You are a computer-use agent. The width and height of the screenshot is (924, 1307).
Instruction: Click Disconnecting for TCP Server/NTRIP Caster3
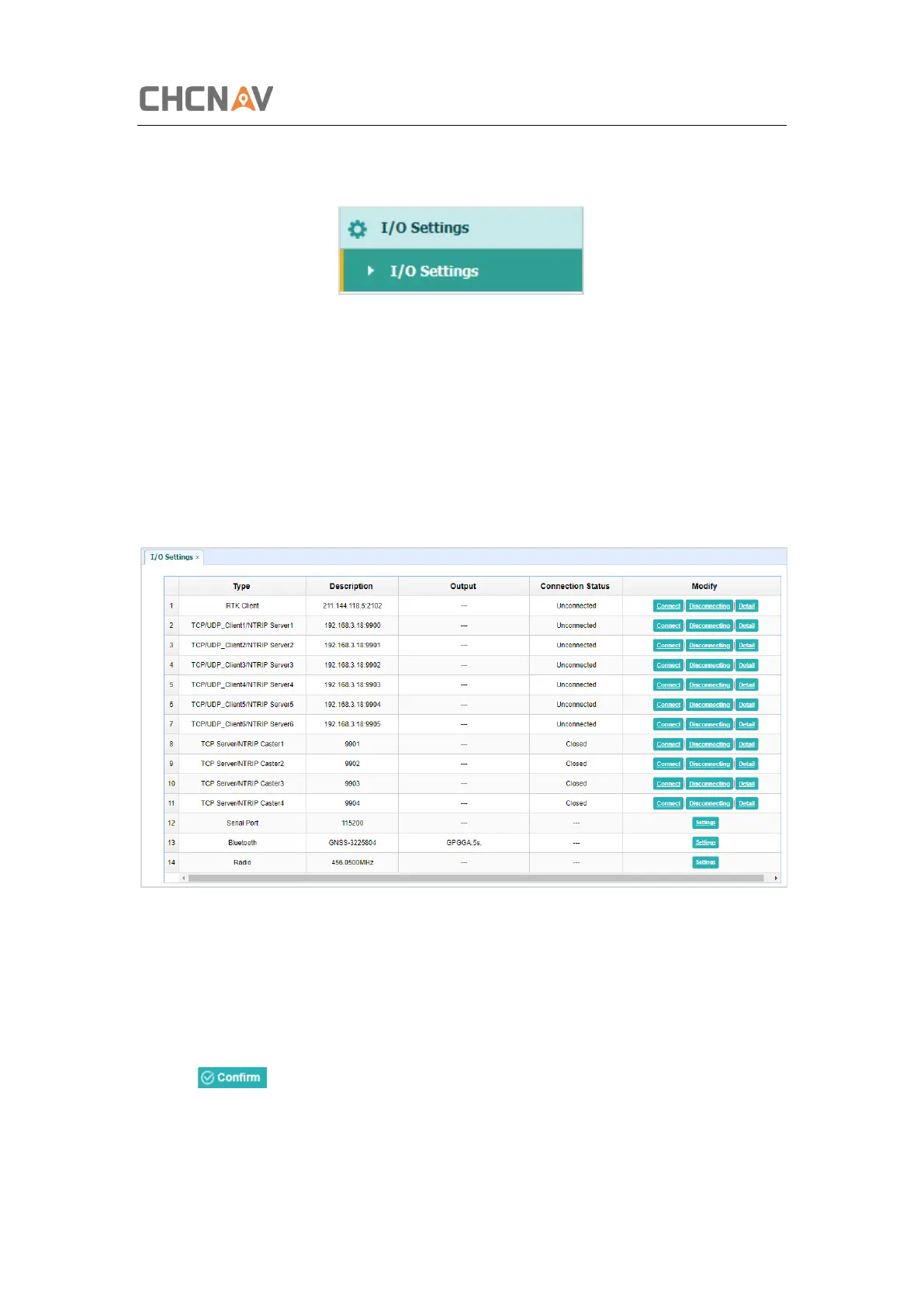pos(709,784)
